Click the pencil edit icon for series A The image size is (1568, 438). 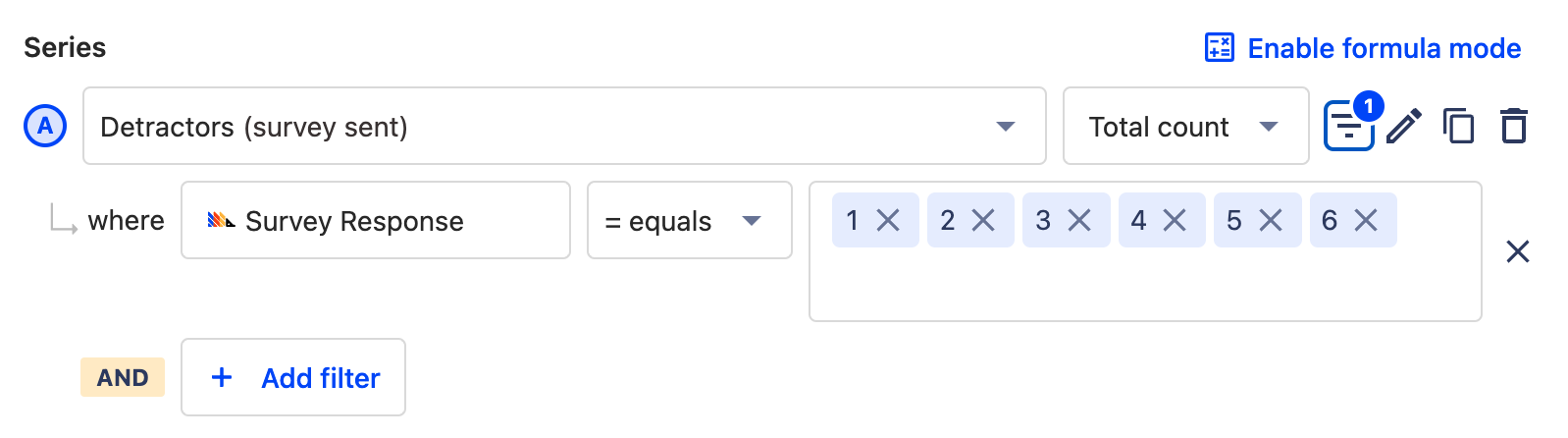click(1404, 127)
